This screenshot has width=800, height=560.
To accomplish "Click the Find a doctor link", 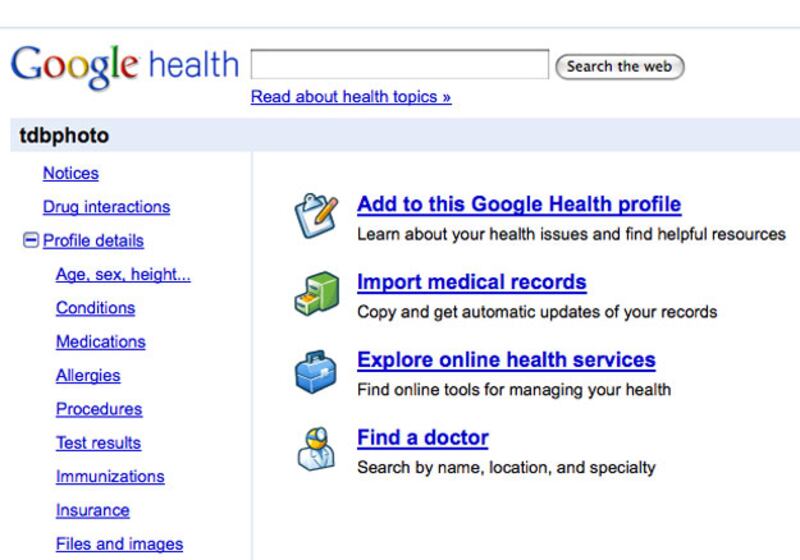I will [x=422, y=438].
